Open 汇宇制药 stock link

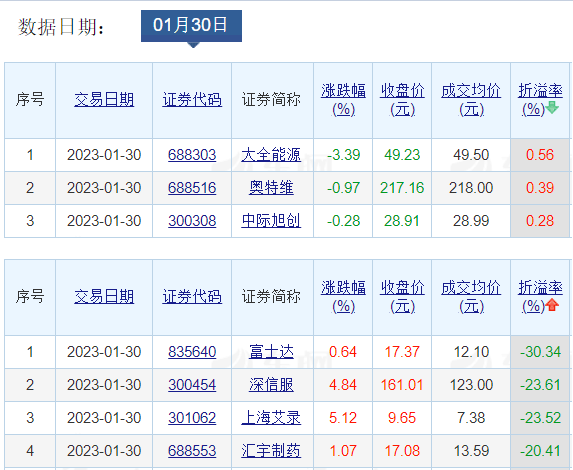(x=271, y=451)
